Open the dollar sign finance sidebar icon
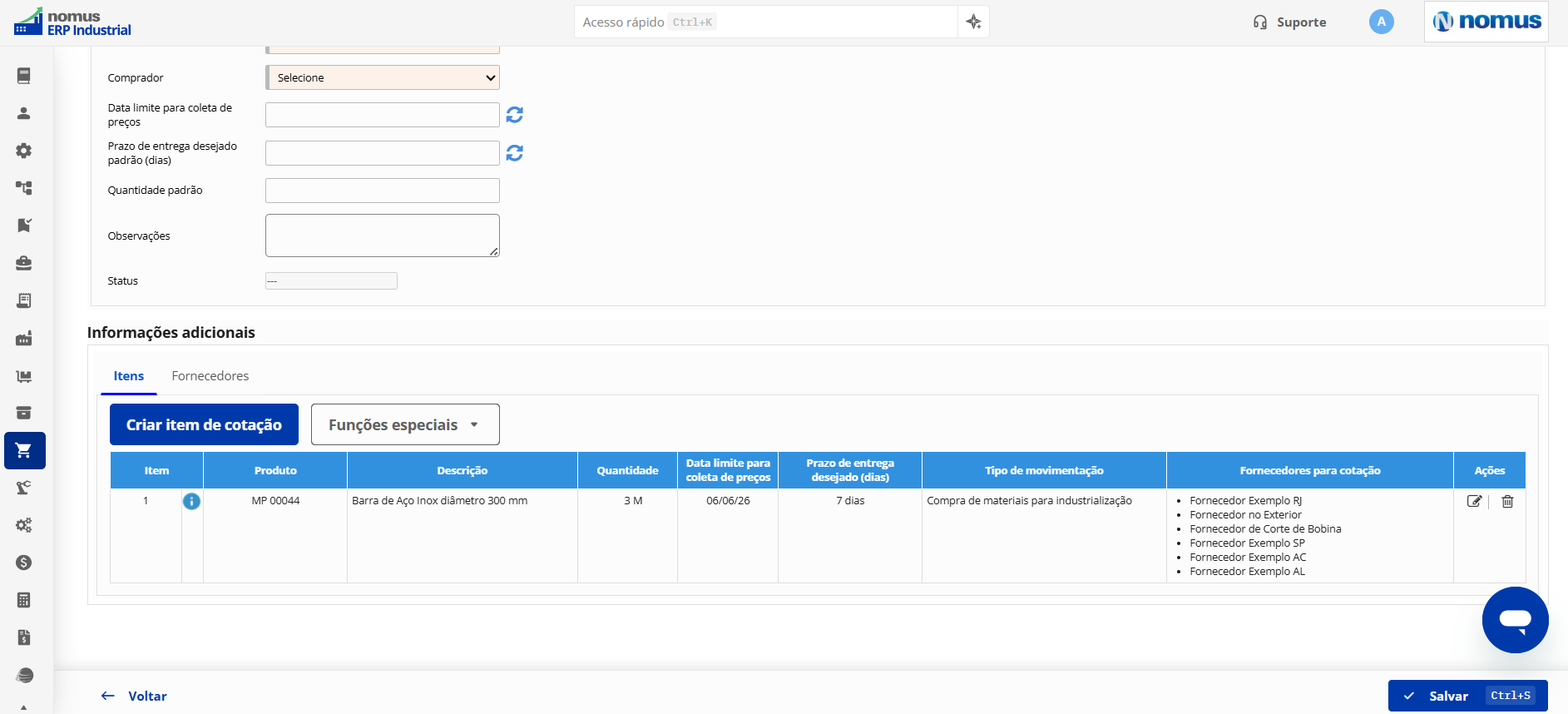The height and width of the screenshot is (714, 1568). (24, 563)
